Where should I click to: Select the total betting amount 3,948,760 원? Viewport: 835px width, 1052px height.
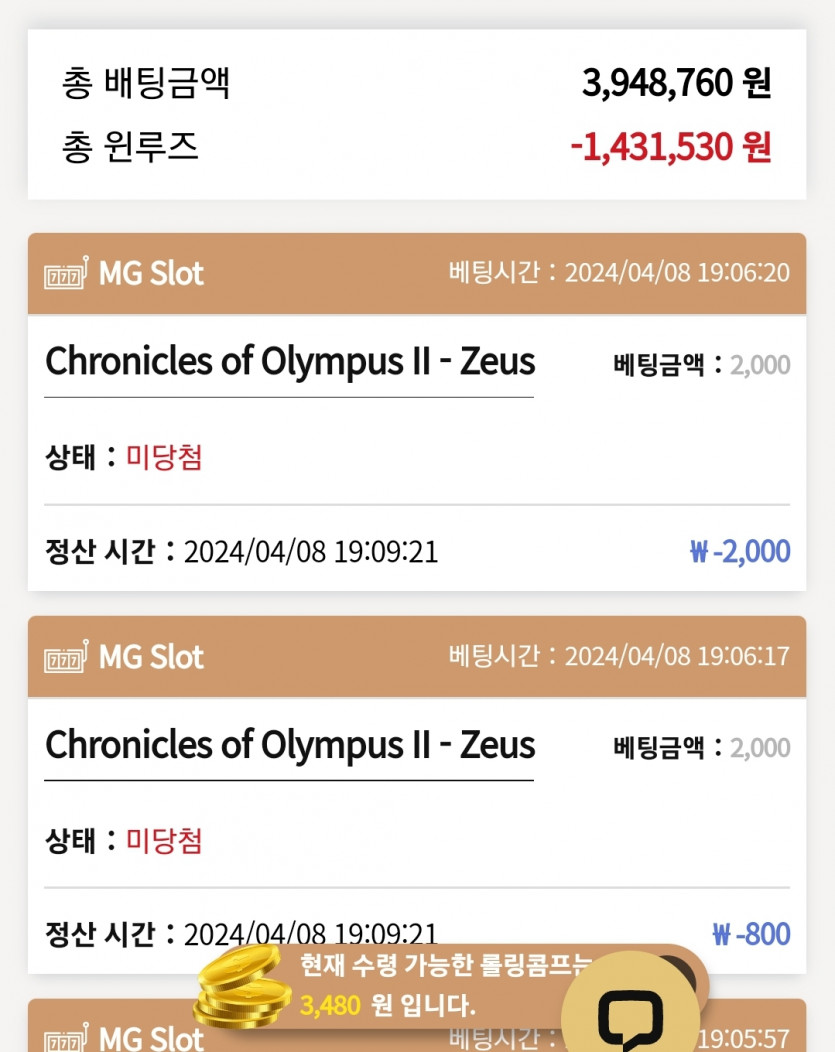pyautogui.click(x=676, y=84)
